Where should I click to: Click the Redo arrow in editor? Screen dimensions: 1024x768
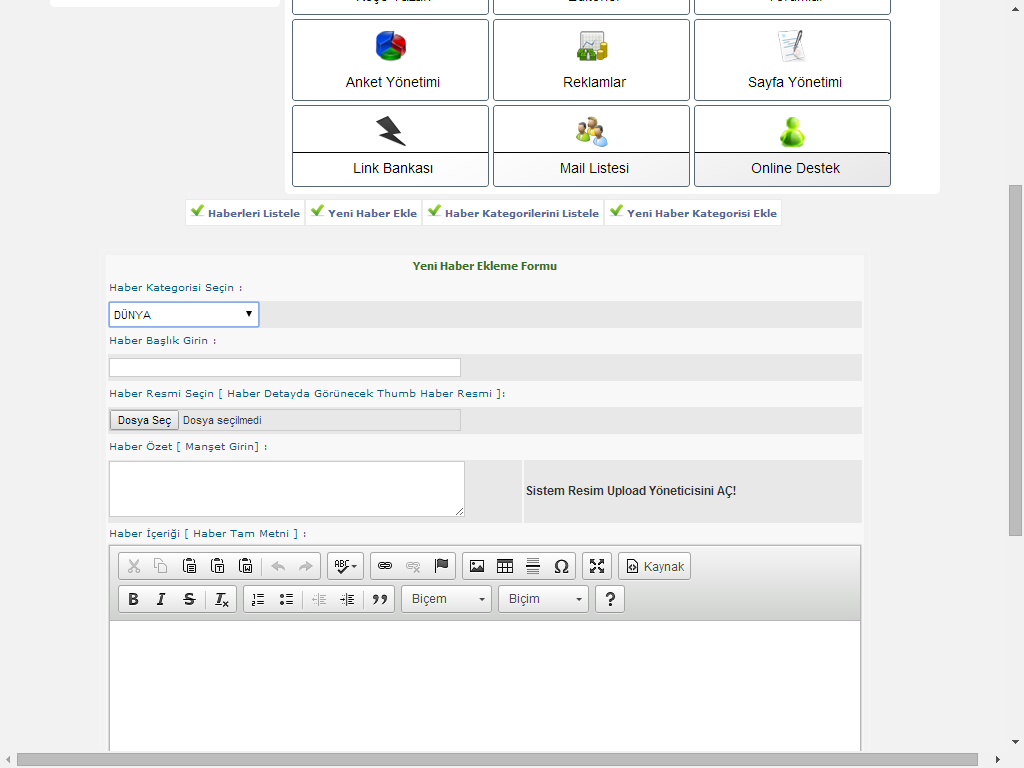[306, 566]
